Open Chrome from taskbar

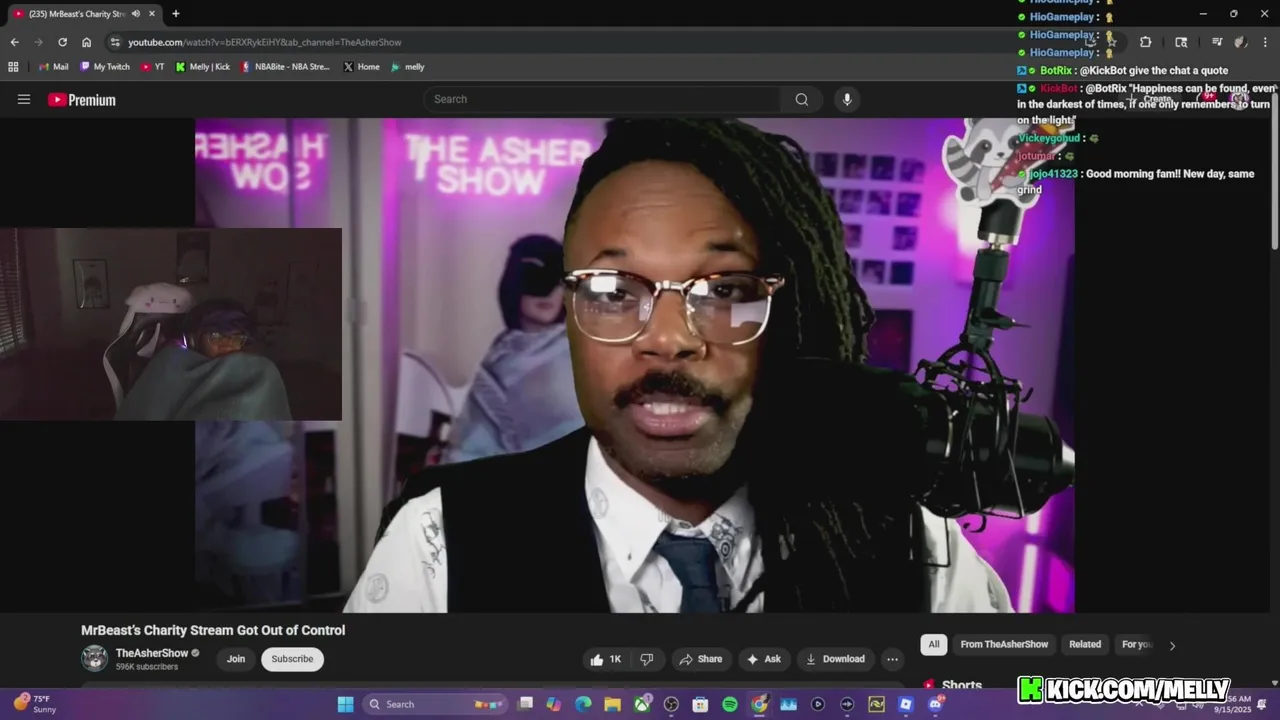[759, 704]
